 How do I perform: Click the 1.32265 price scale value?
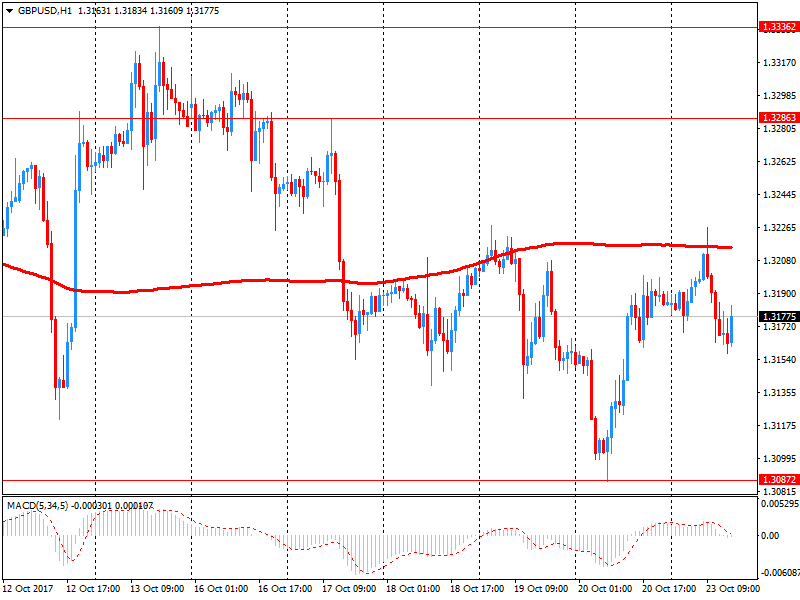[x=779, y=228]
